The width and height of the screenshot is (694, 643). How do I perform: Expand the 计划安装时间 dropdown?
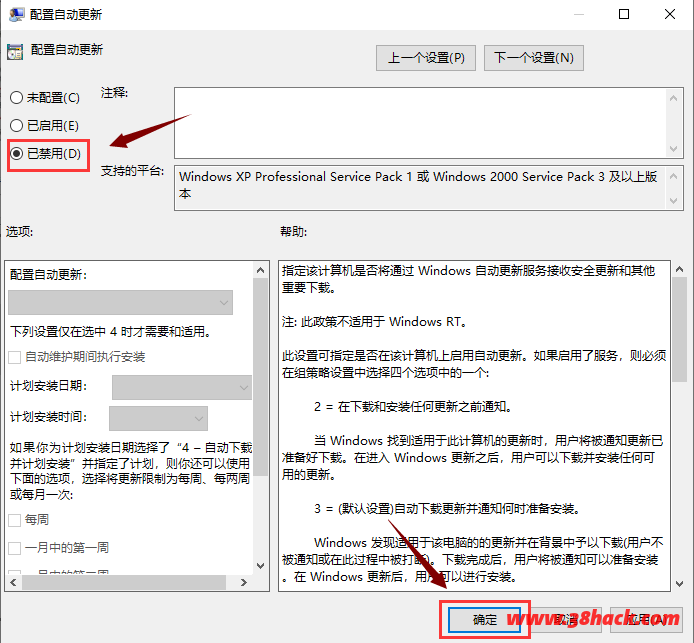pos(158,418)
